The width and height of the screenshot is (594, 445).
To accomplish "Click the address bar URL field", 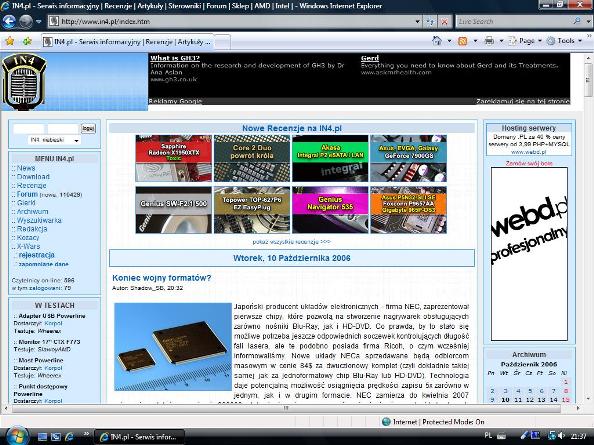I will 230,22.
